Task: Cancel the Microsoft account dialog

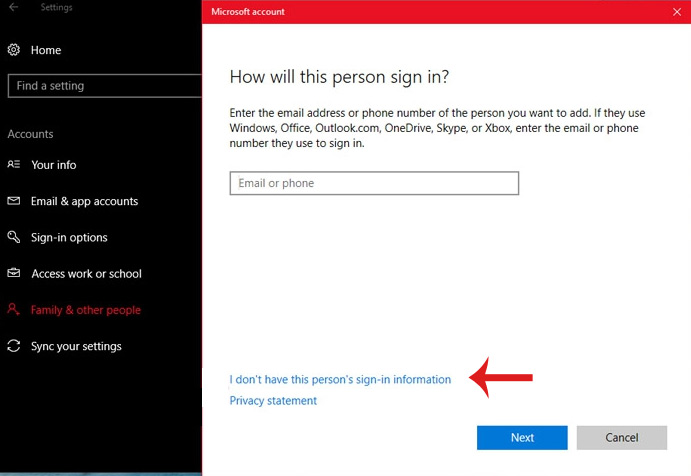Action: (622, 438)
